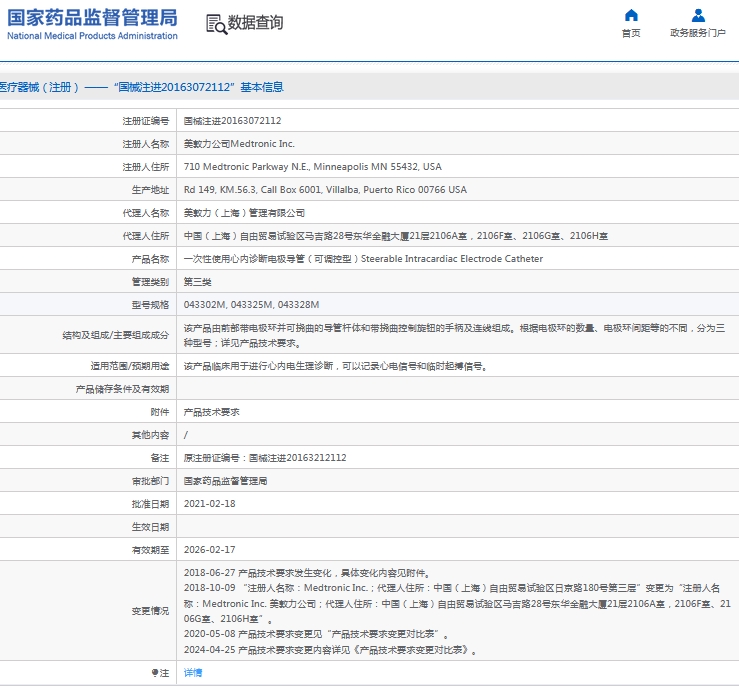Click the 数据查询 search document icon
The width and height of the screenshot is (739, 686).
pyautogui.click(x=216, y=24)
